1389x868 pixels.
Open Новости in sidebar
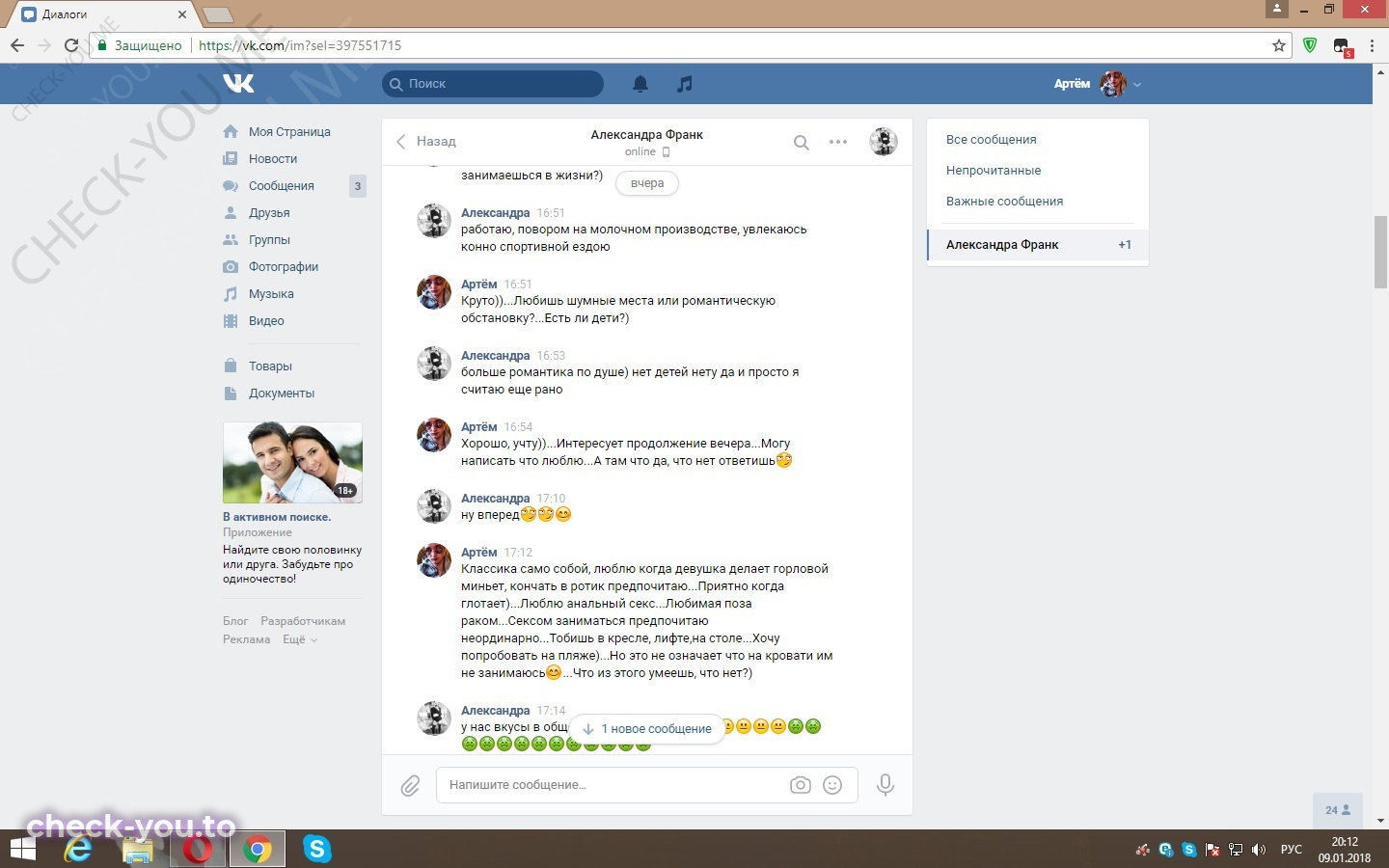click(x=273, y=159)
